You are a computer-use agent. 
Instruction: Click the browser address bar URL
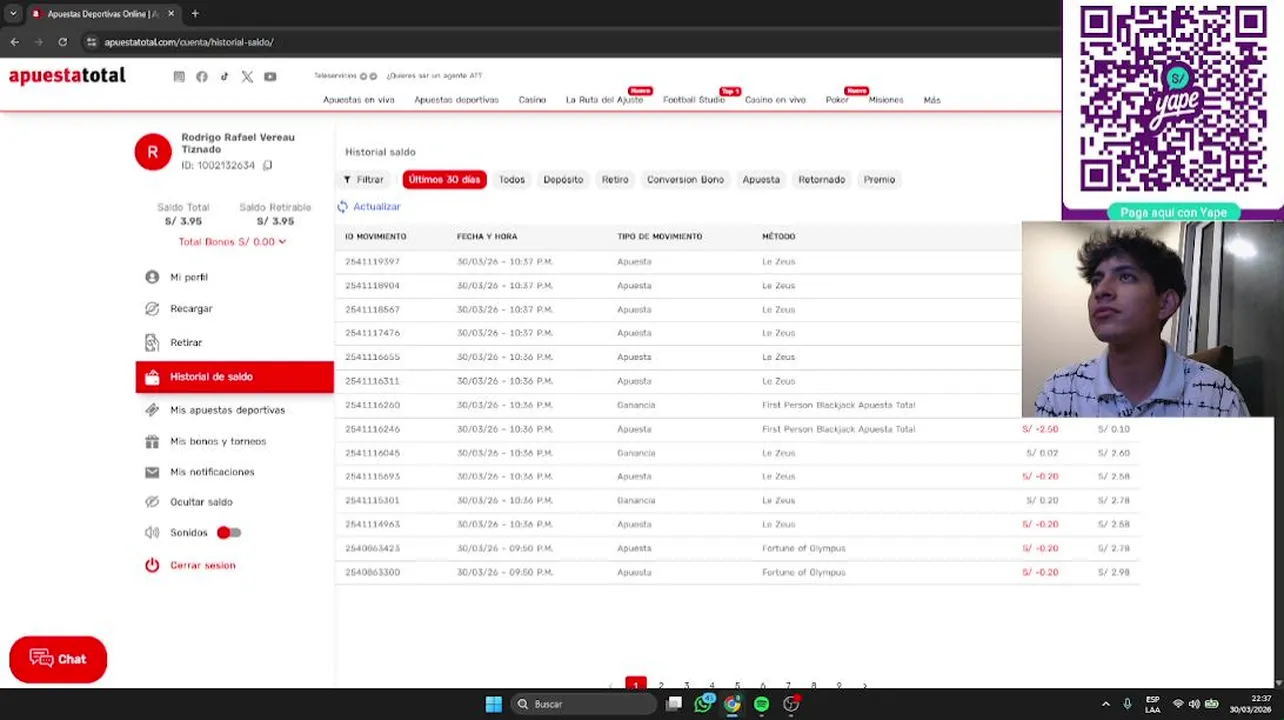(x=189, y=42)
